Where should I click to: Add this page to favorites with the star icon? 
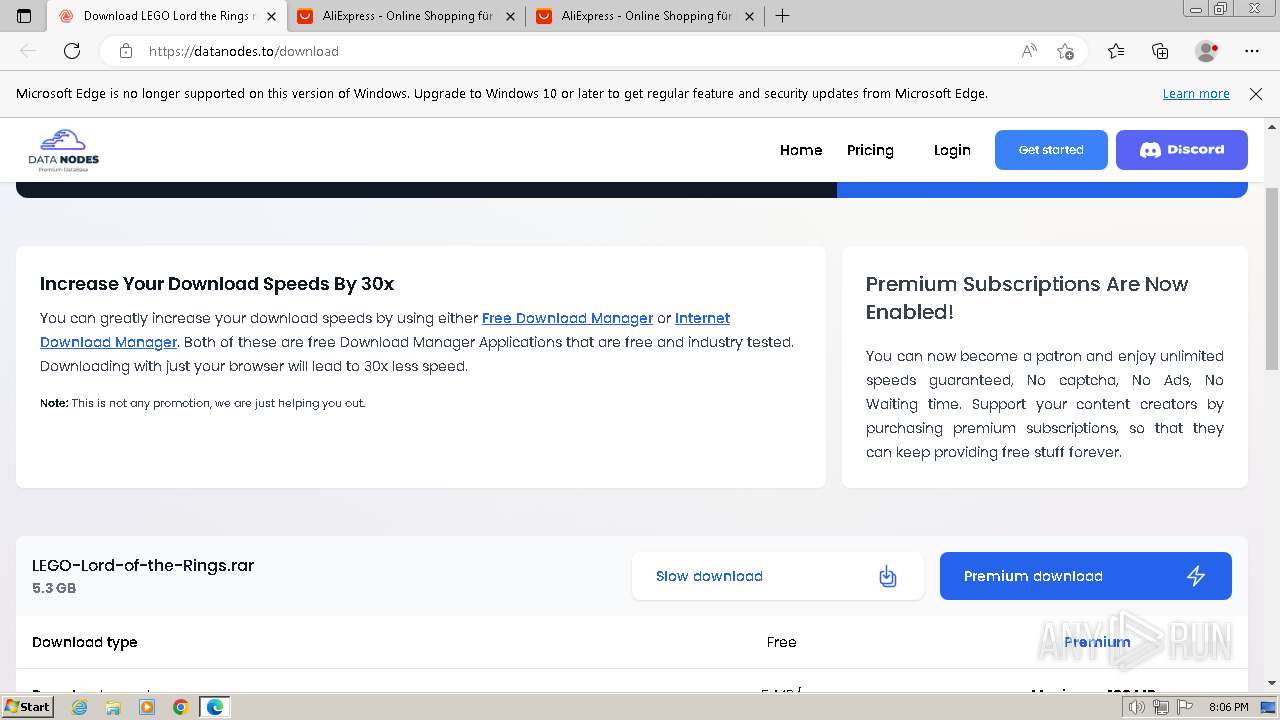click(1066, 51)
